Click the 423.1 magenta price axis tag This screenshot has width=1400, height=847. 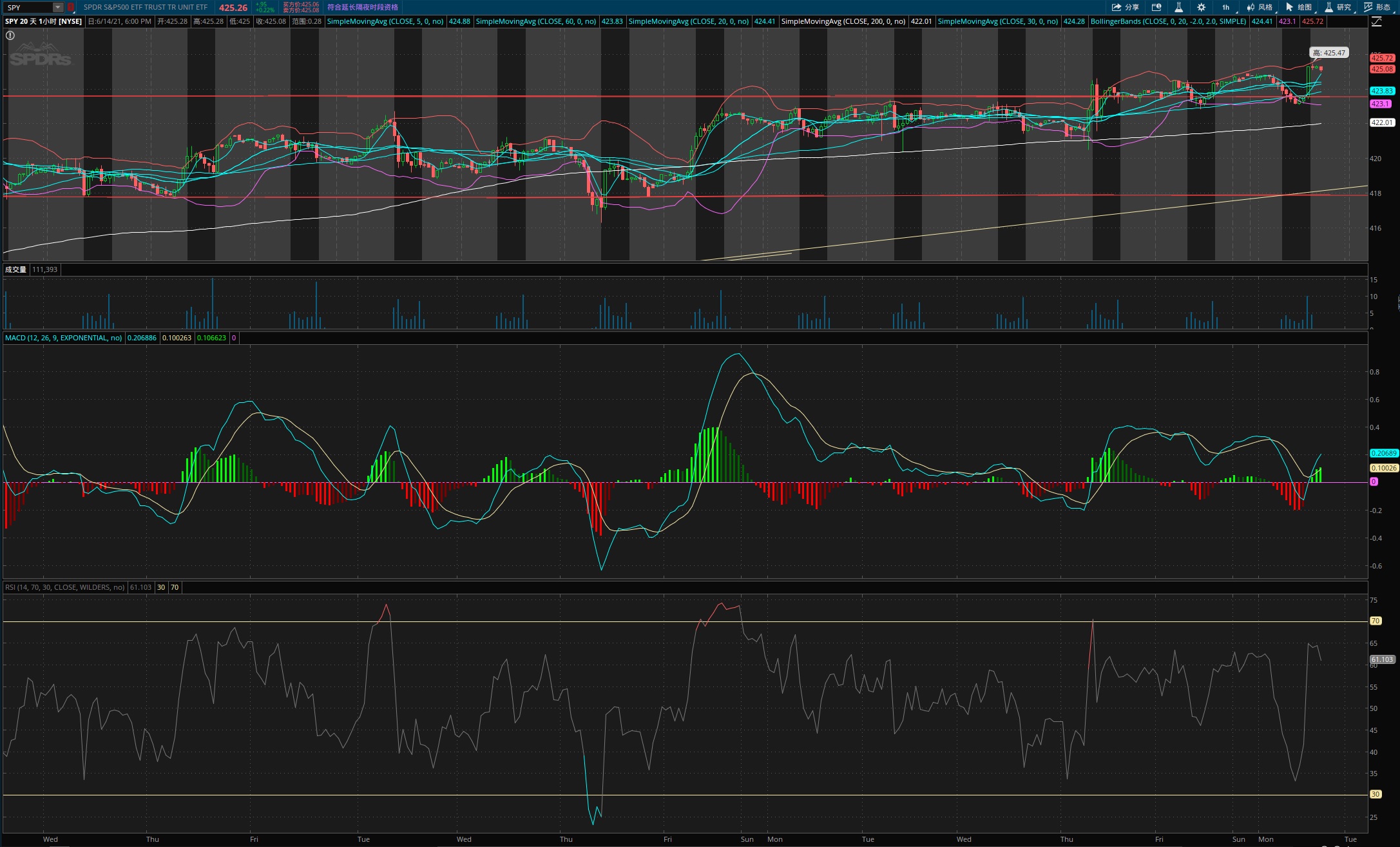click(x=1381, y=104)
